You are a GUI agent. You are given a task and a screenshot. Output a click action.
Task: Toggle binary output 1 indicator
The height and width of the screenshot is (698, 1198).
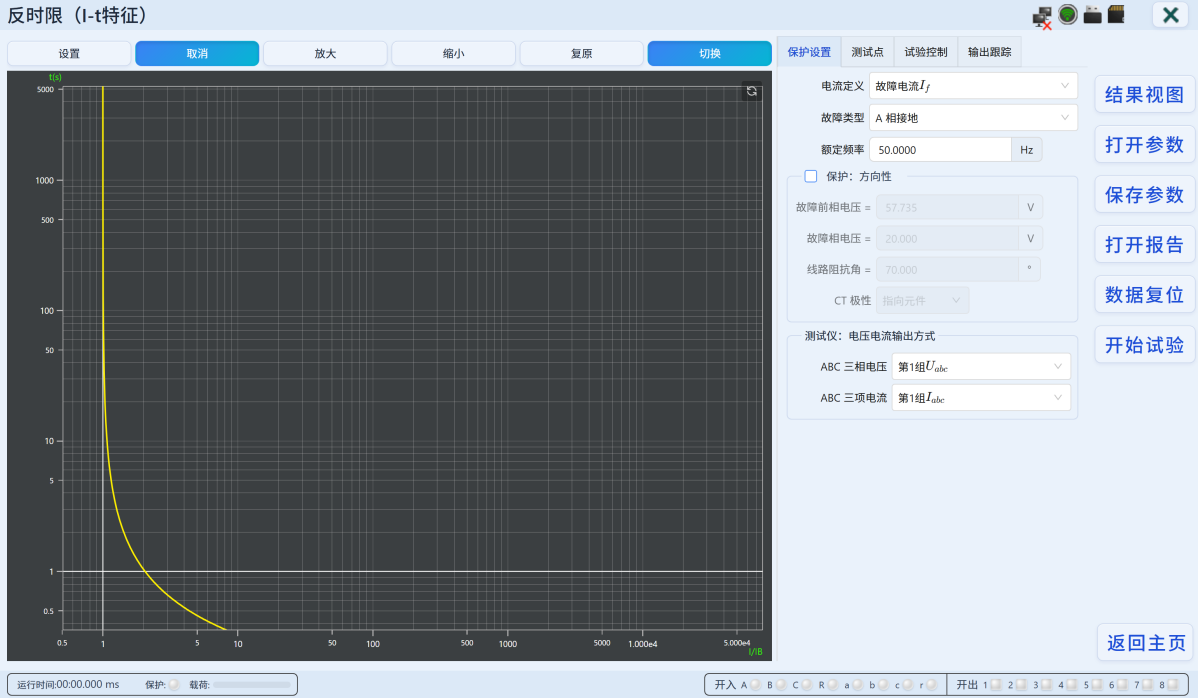point(996,685)
